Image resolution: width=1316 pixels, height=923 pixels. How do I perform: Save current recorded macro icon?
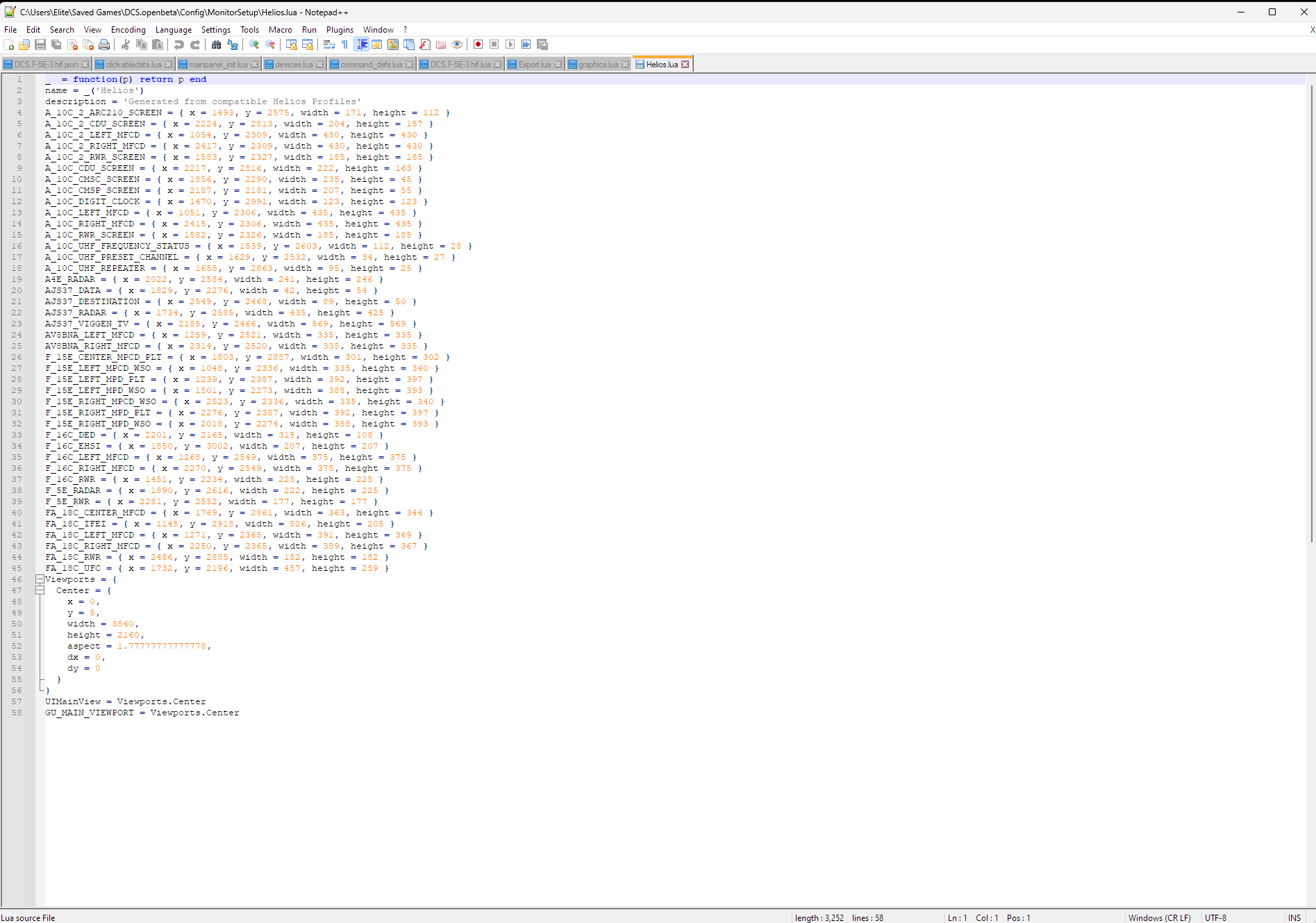tap(542, 44)
